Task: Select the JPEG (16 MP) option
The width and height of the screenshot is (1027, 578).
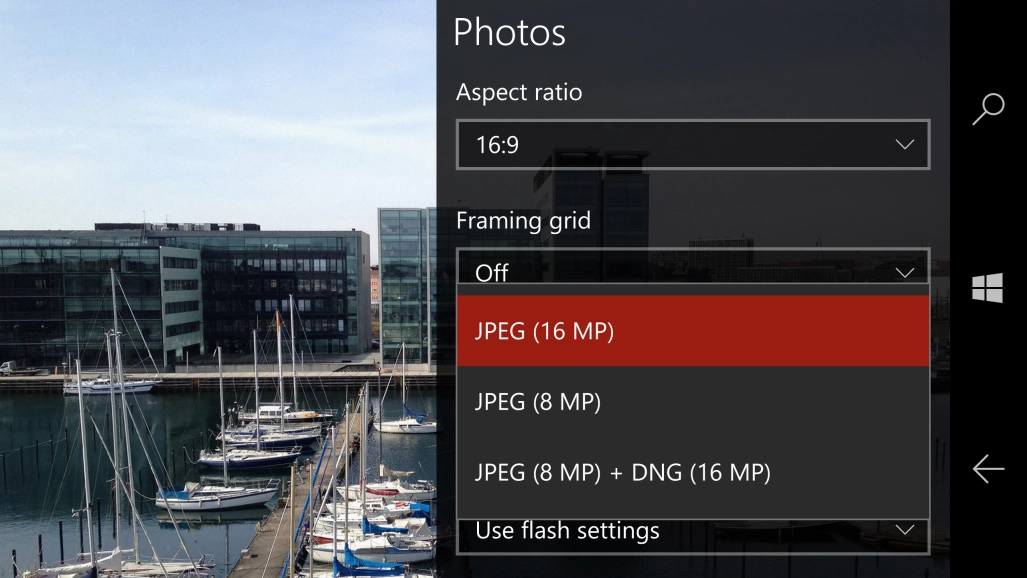Action: (x=693, y=331)
